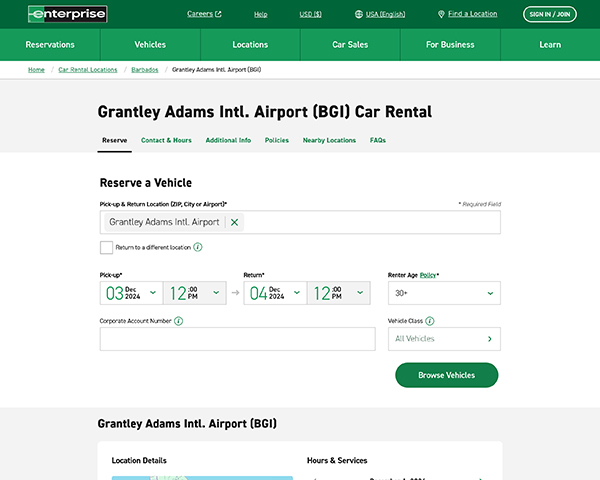Select the Reserve tab
The height and width of the screenshot is (480, 600).
pyautogui.click(x=114, y=140)
